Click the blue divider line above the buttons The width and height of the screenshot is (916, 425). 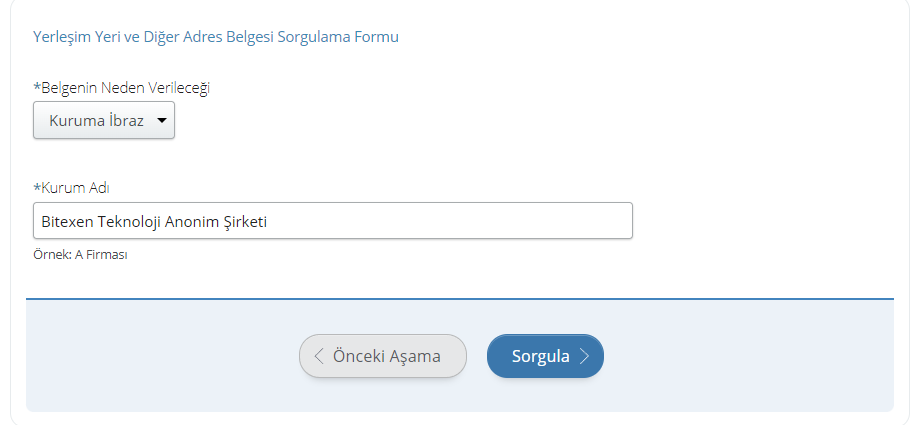tap(459, 298)
